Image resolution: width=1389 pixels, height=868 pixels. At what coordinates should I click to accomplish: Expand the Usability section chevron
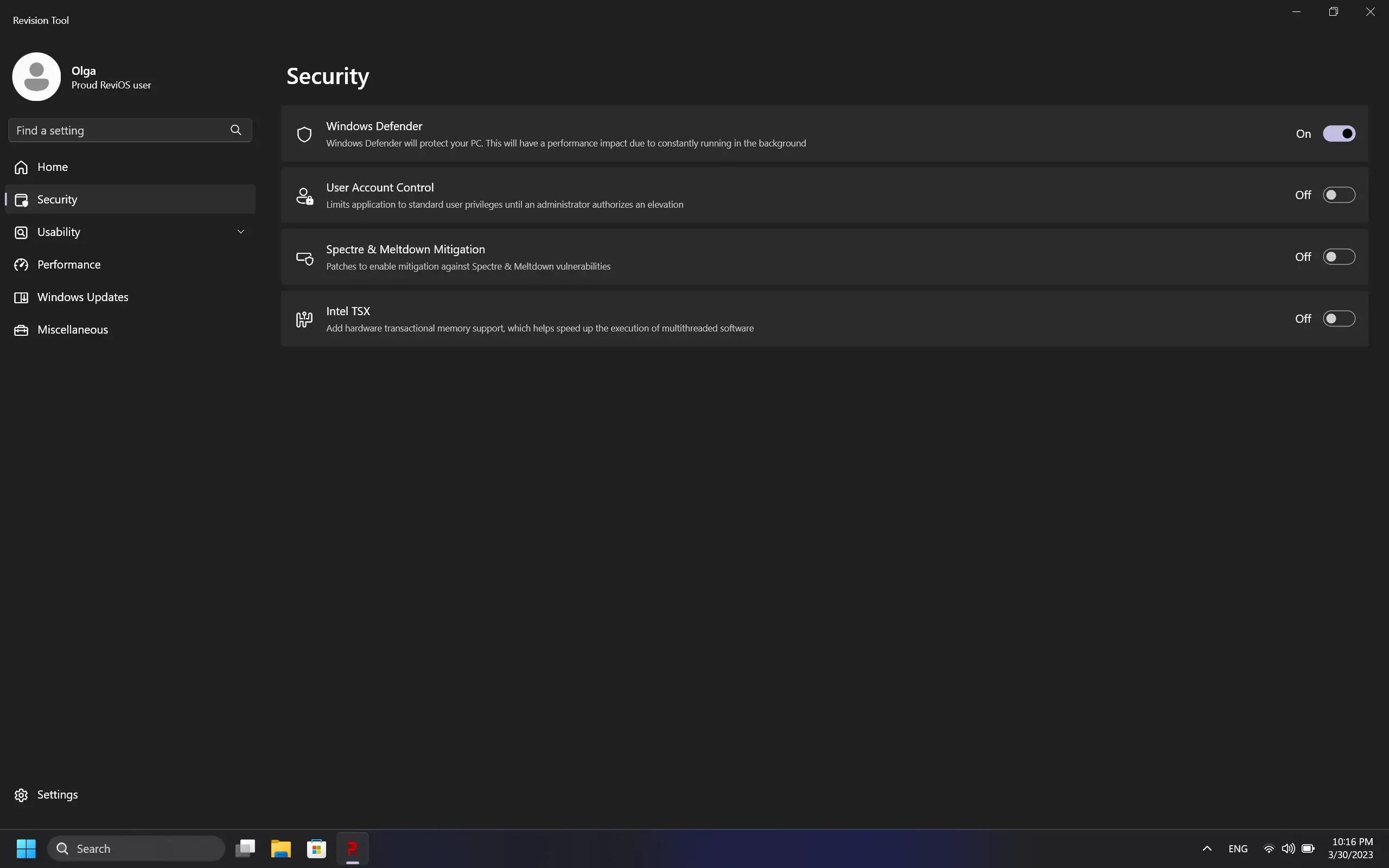point(241,232)
